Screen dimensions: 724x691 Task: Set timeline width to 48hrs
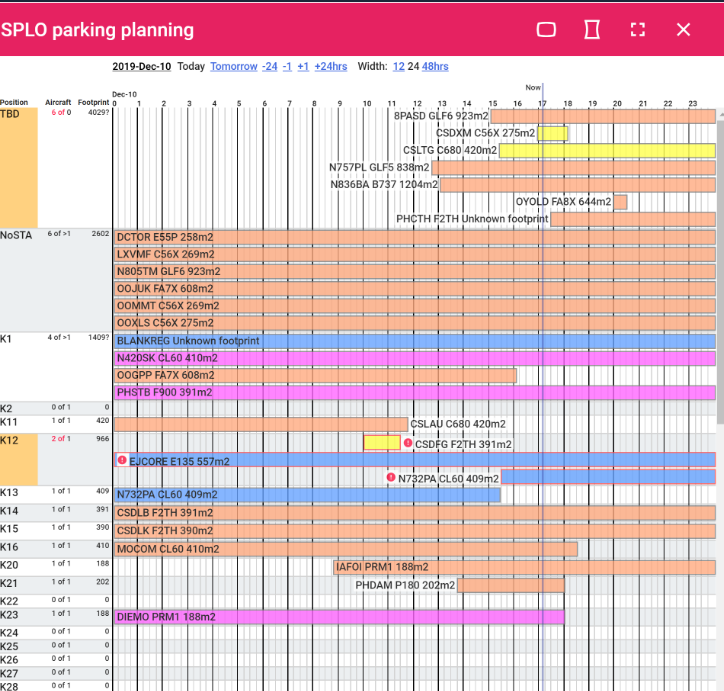[x=435, y=66]
